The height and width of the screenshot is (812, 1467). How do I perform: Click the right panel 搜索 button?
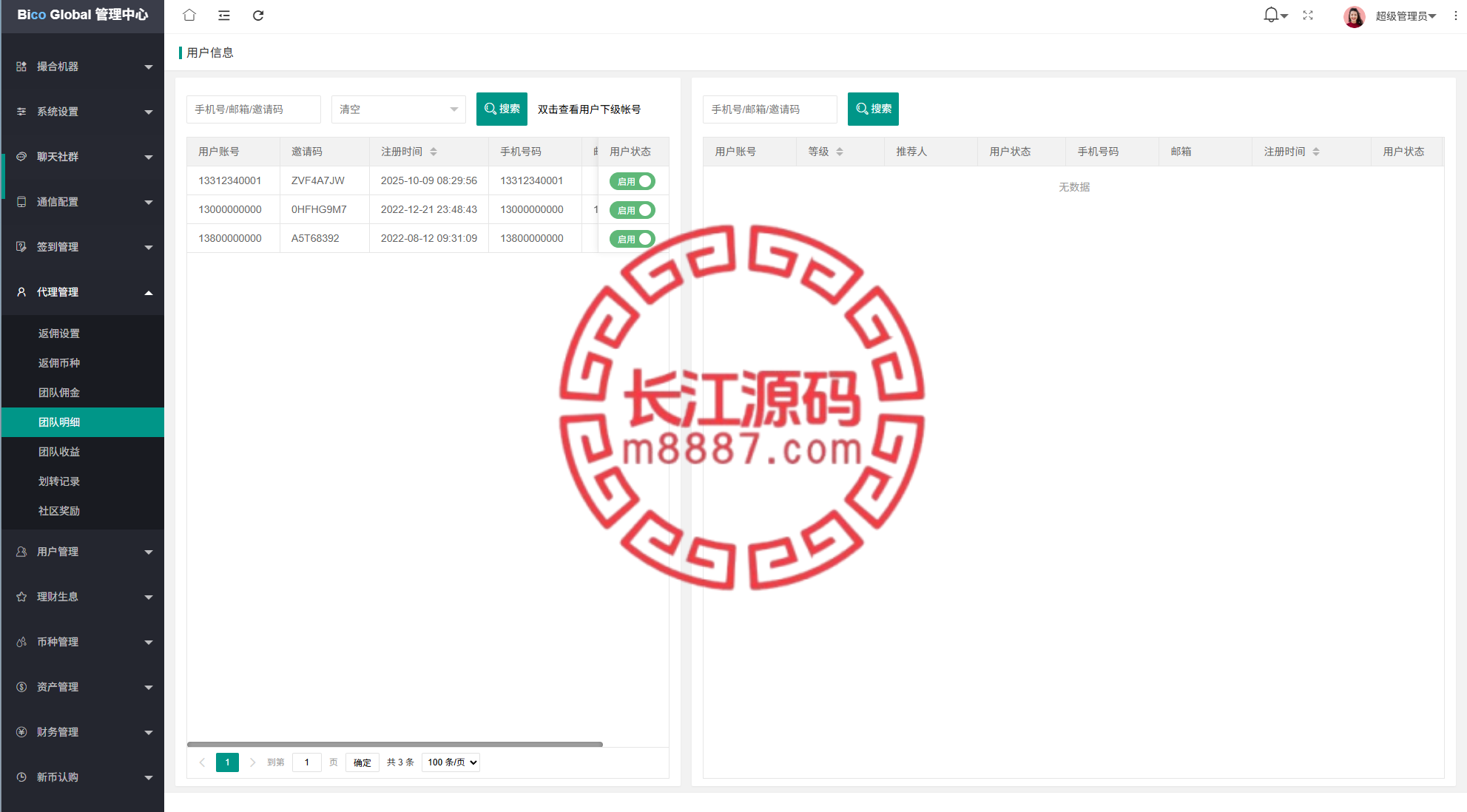click(x=873, y=109)
